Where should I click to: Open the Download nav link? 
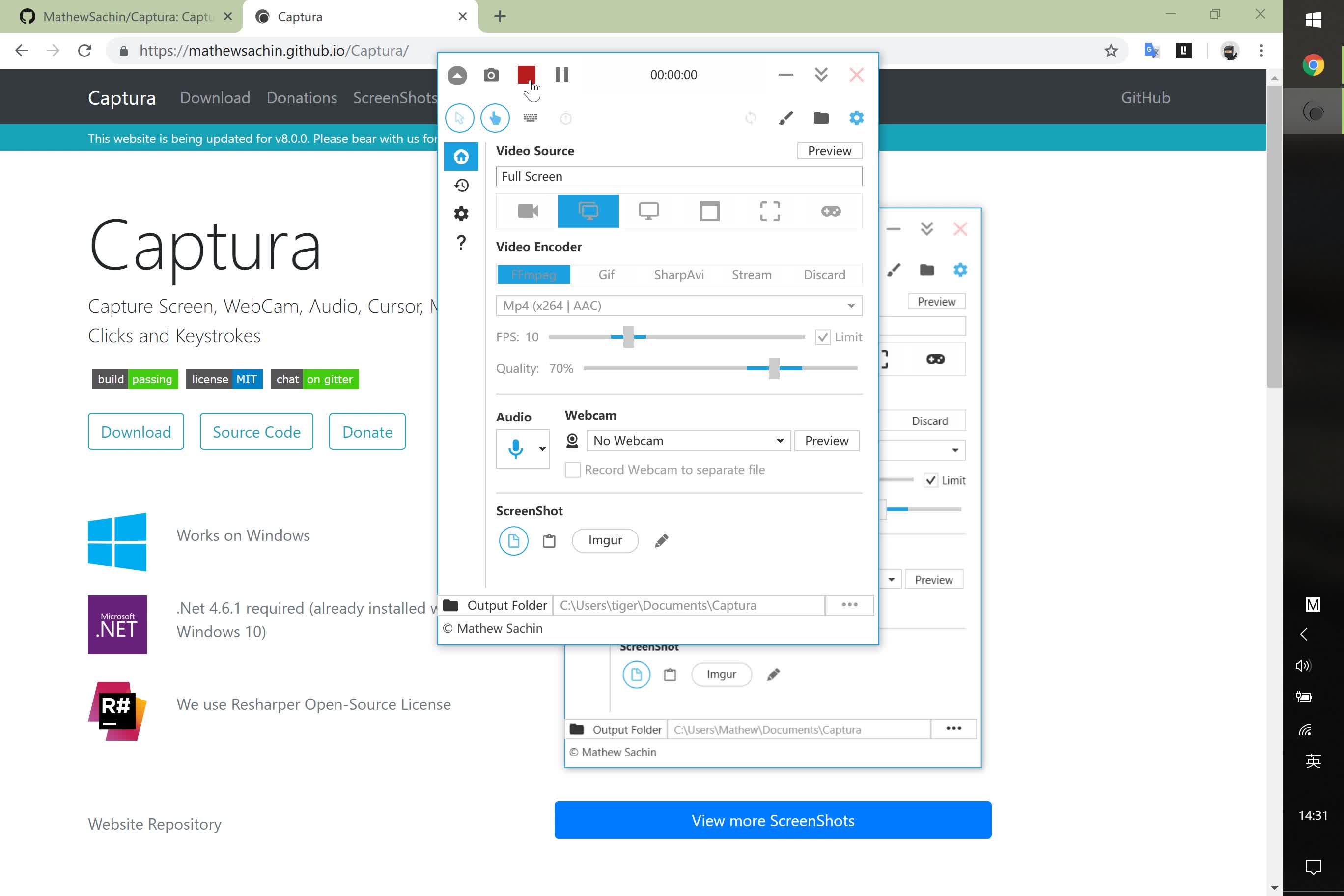(x=215, y=98)
